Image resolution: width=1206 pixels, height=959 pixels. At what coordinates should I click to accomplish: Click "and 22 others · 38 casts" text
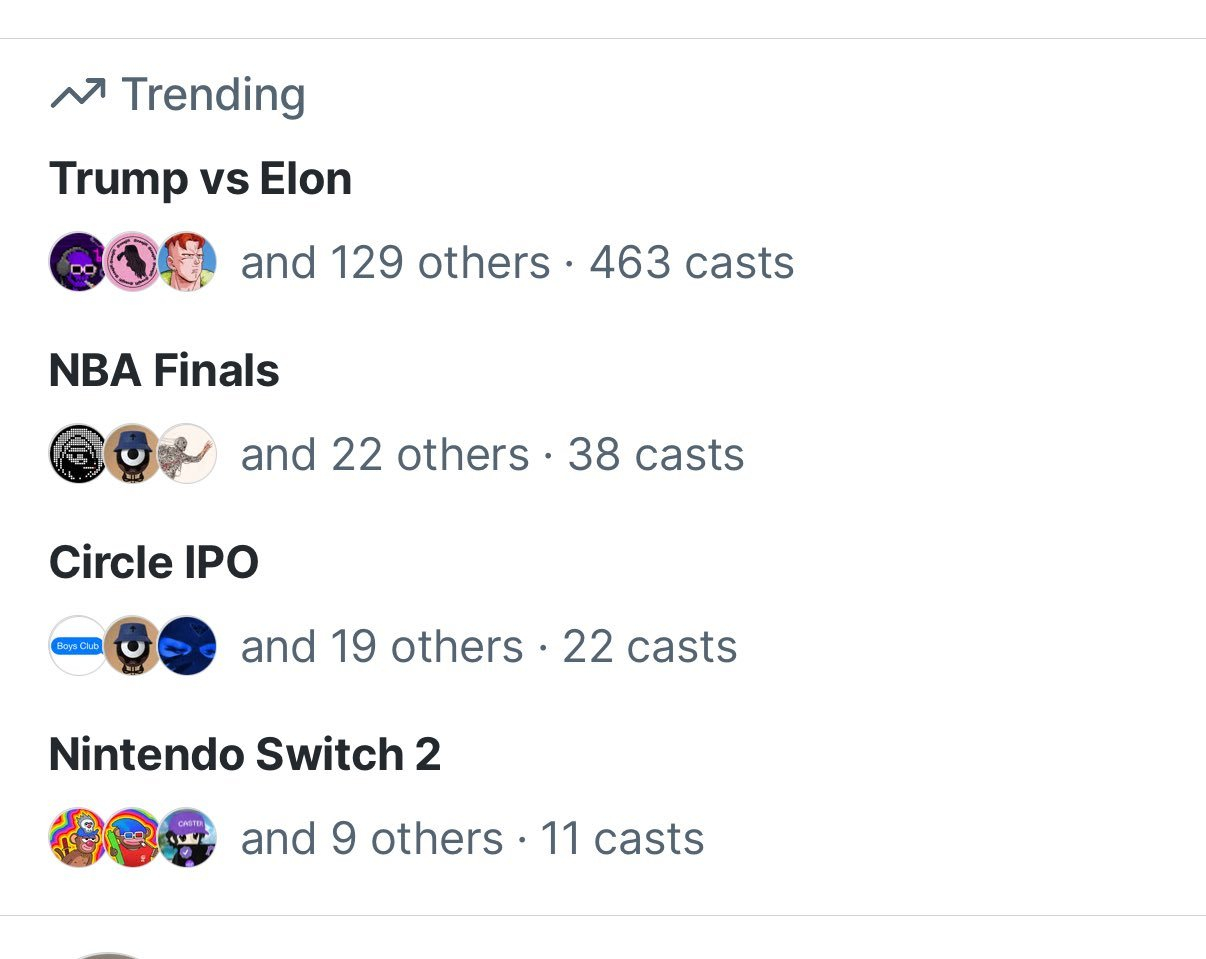pos(492,455)
